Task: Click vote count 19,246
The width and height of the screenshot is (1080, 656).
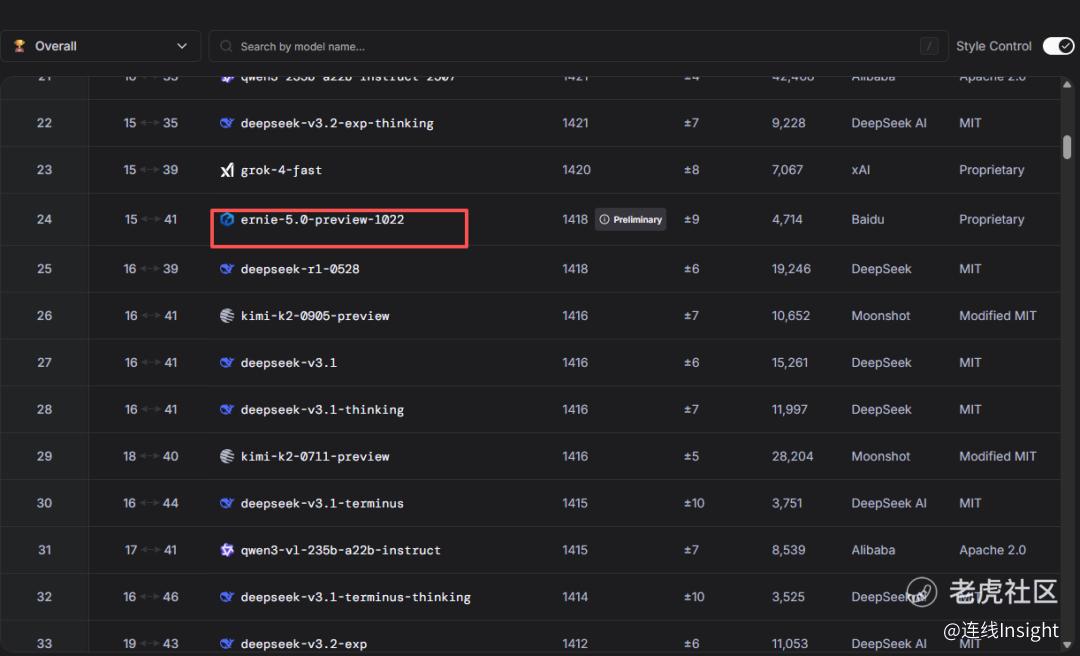Action: 791,269
